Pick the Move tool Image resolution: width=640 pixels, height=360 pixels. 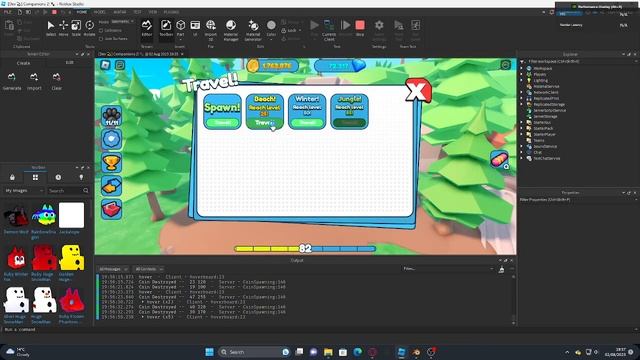[63, 28]
